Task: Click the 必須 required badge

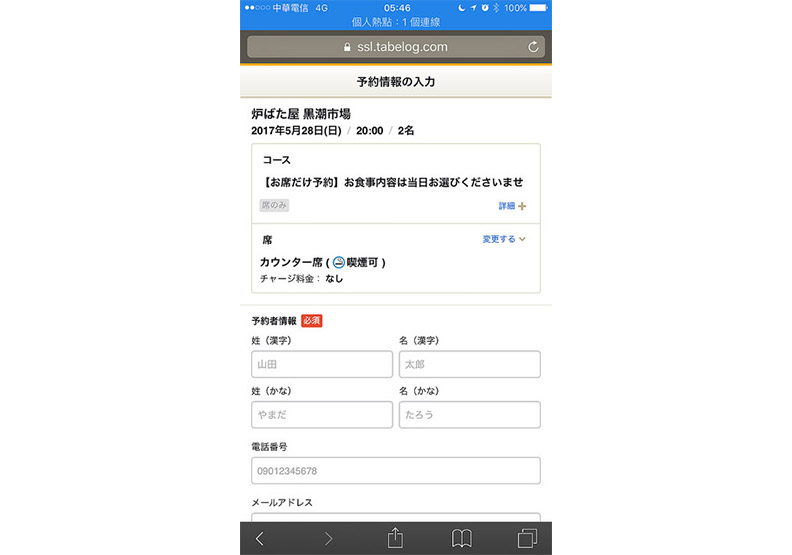Action: (312, 321)
